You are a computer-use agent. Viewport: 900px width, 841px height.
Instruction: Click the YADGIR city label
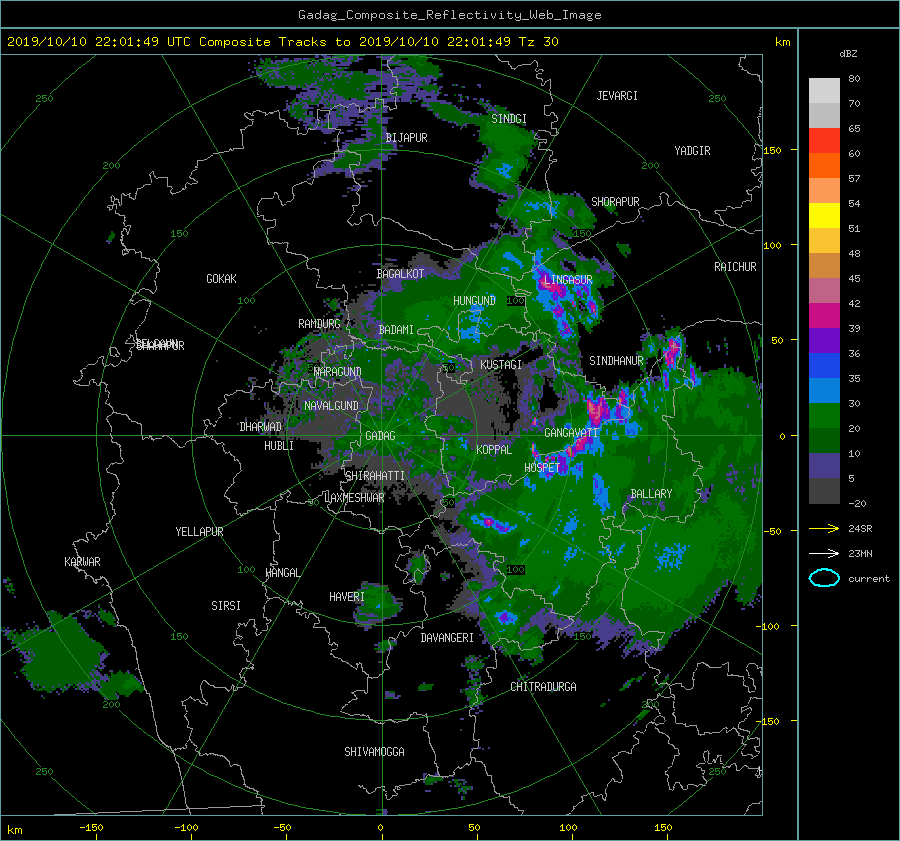tap(692, 151)
